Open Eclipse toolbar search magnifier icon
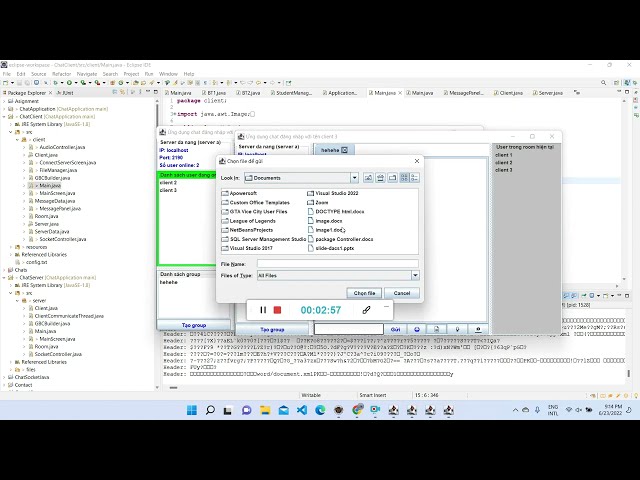 point(603,83)
